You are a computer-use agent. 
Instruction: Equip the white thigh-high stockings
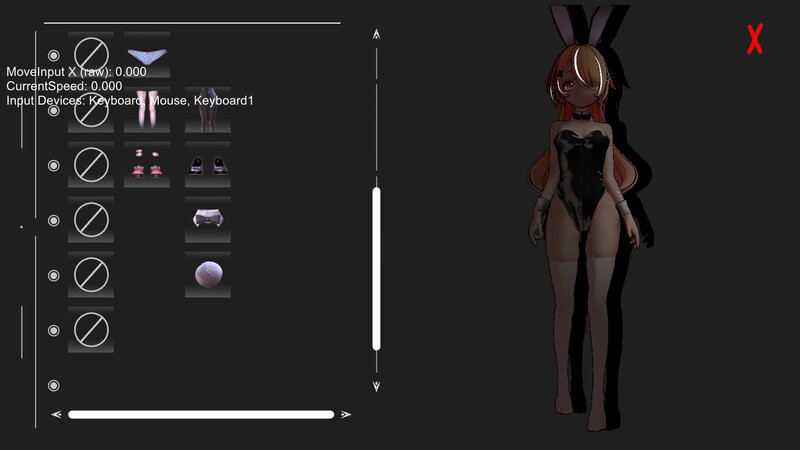click(x=147, y=110)
